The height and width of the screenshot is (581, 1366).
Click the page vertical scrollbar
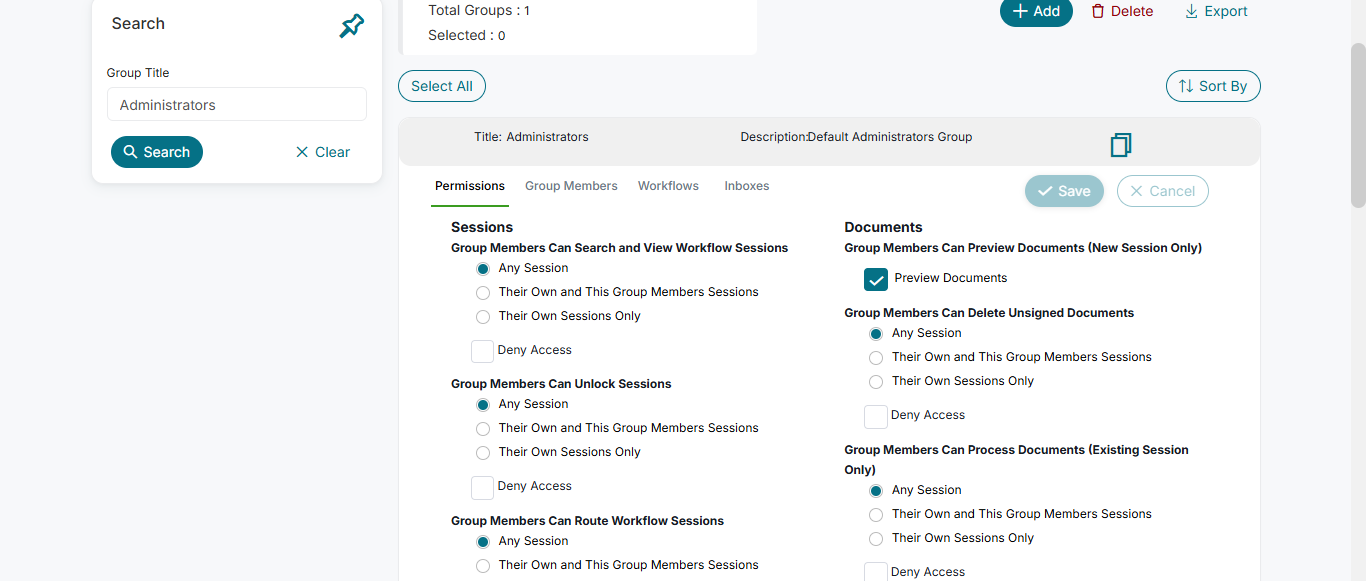pyautogui.click(x=1358, y=125)
